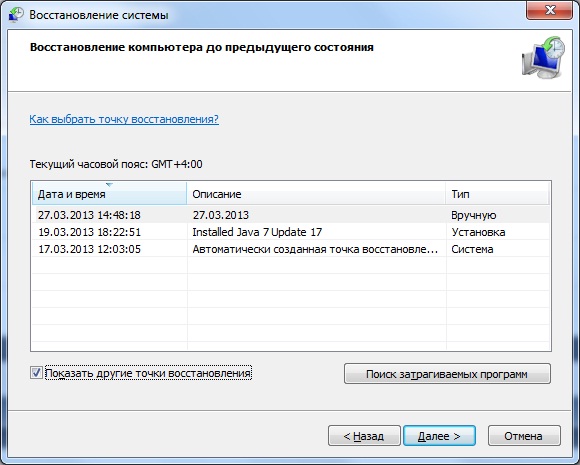Go back with '< Назад' button
Image resolution: width=580 pixels, height=465 pixels.
[364, 436]
